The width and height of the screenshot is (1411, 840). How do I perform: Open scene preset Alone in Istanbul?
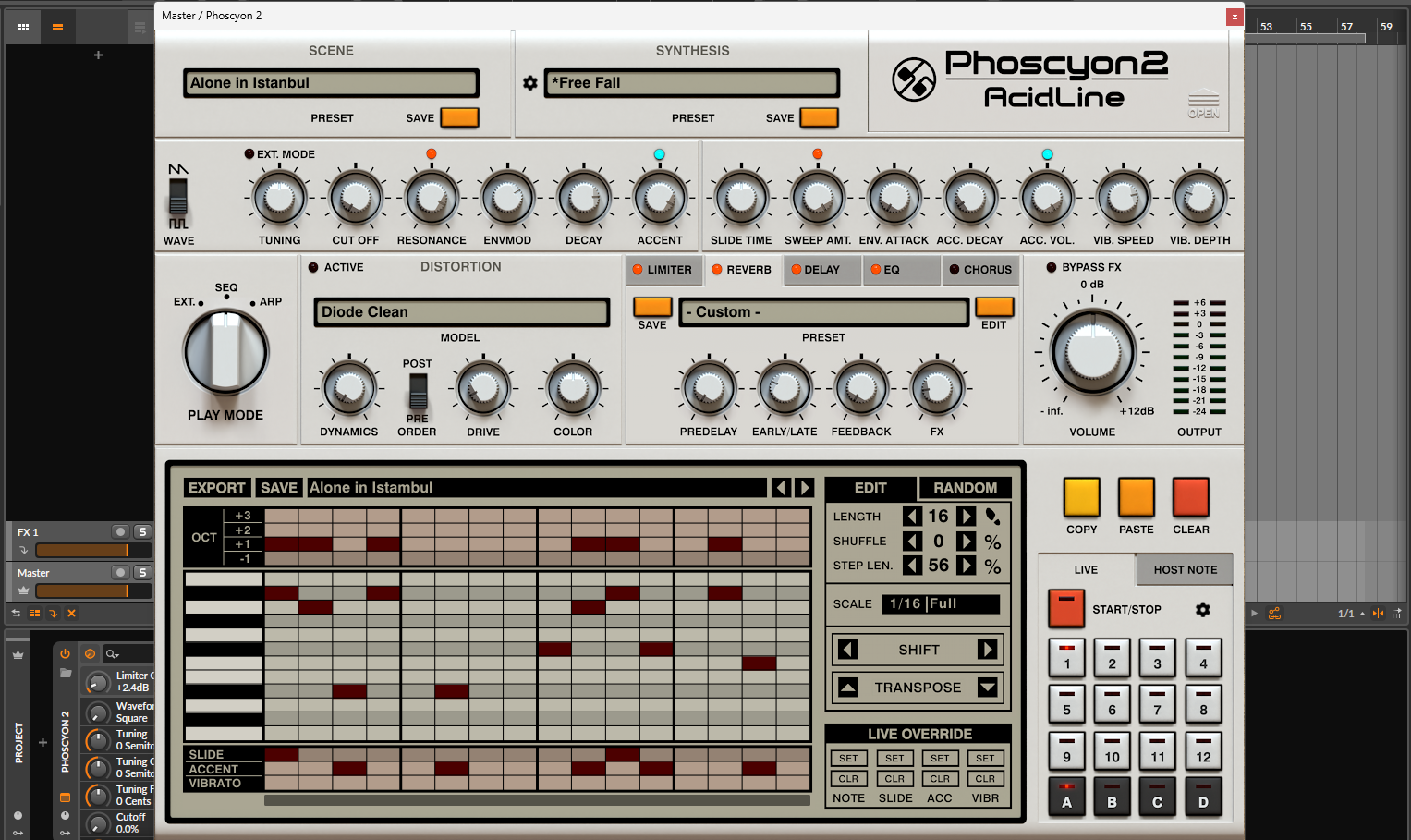[331, 83]
